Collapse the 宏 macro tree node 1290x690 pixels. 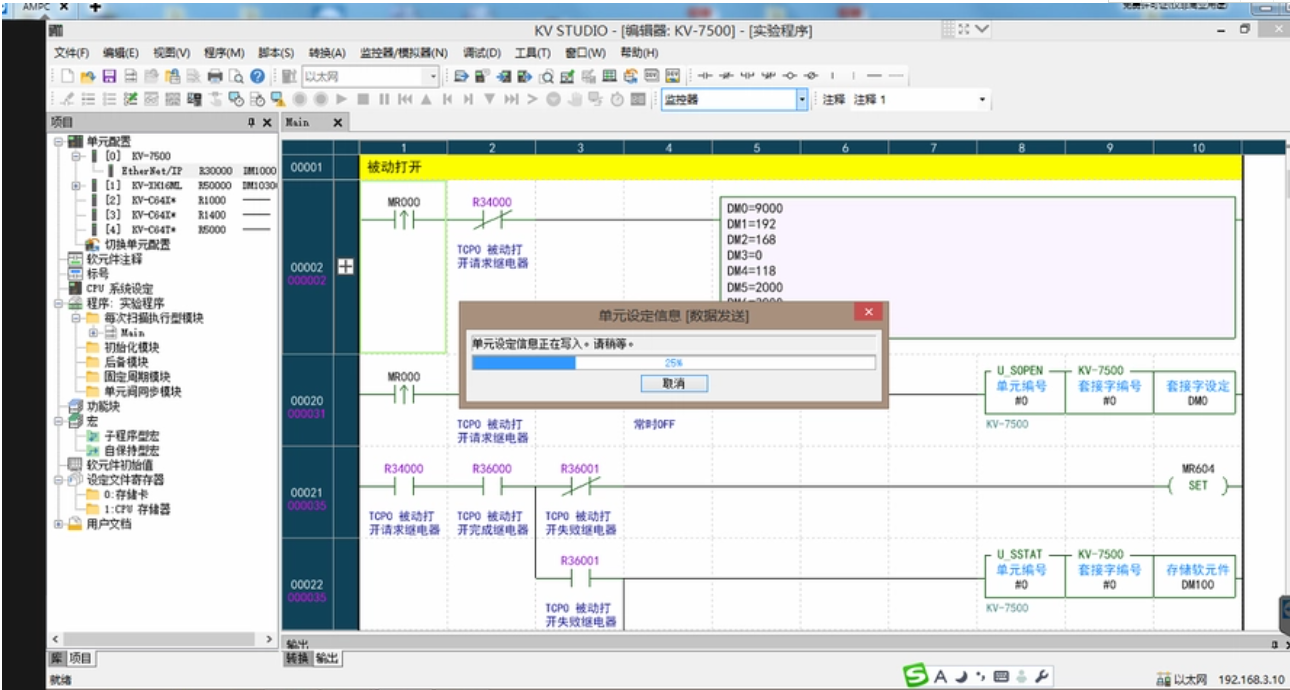click(59, 422)
